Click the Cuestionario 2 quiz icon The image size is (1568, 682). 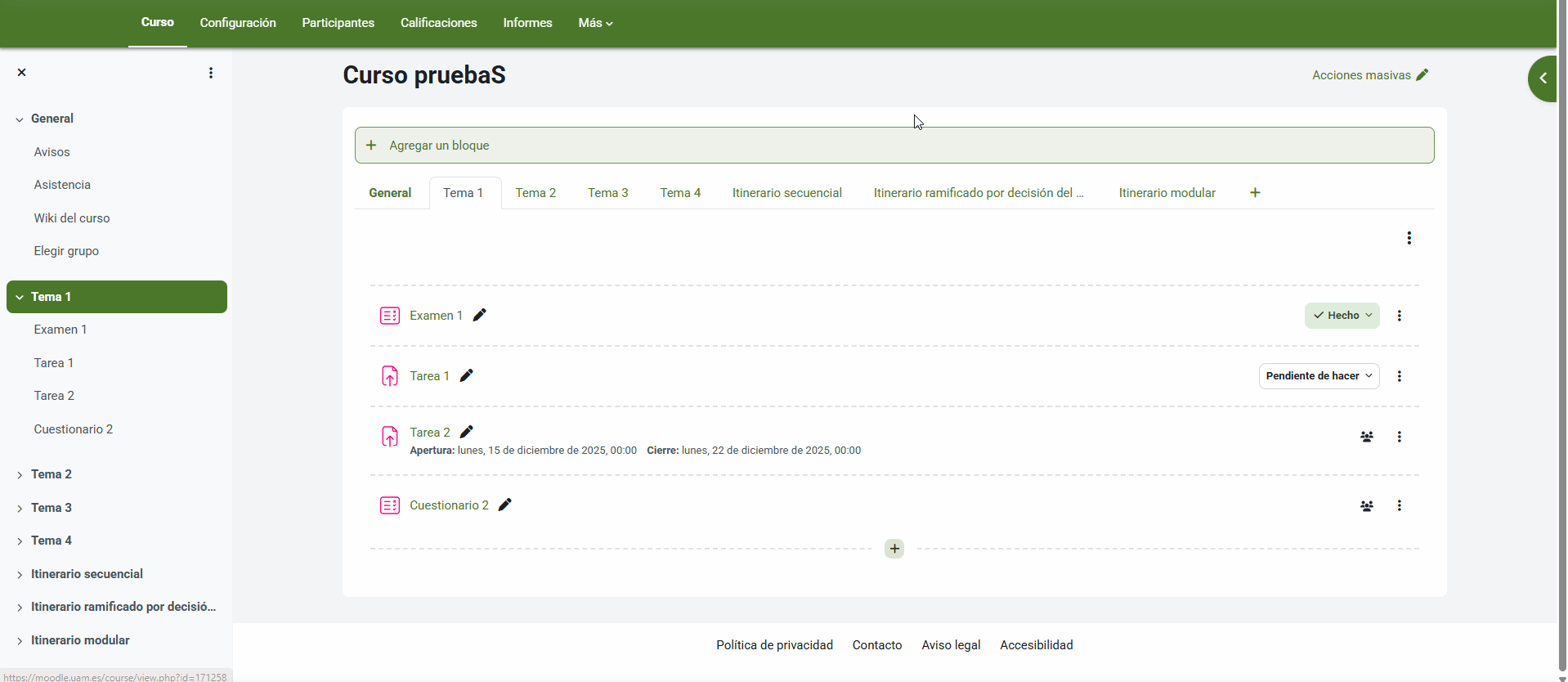pyautogui.click(x=390, y=505)
